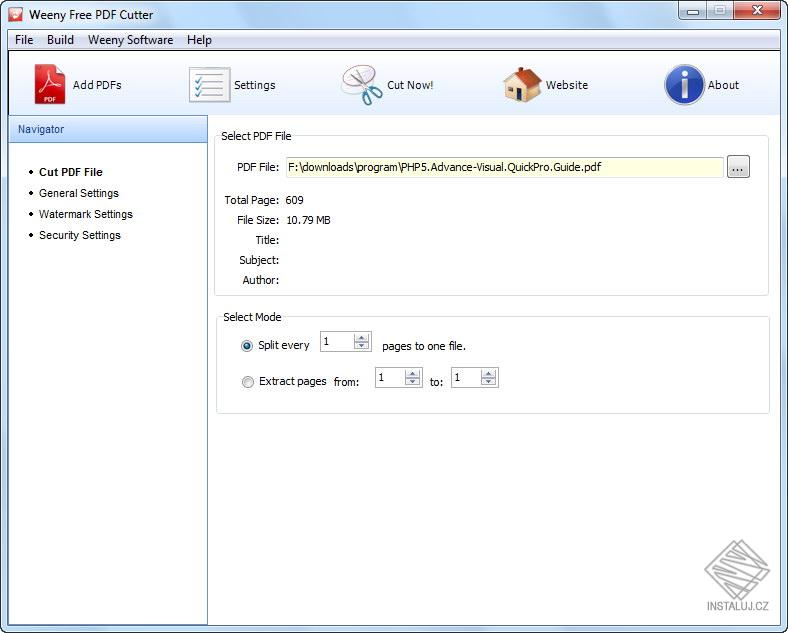Click the Cut Now! label text
Viewport: 788px width, 633px height.
pyautogui.click(x=410, y=85)
